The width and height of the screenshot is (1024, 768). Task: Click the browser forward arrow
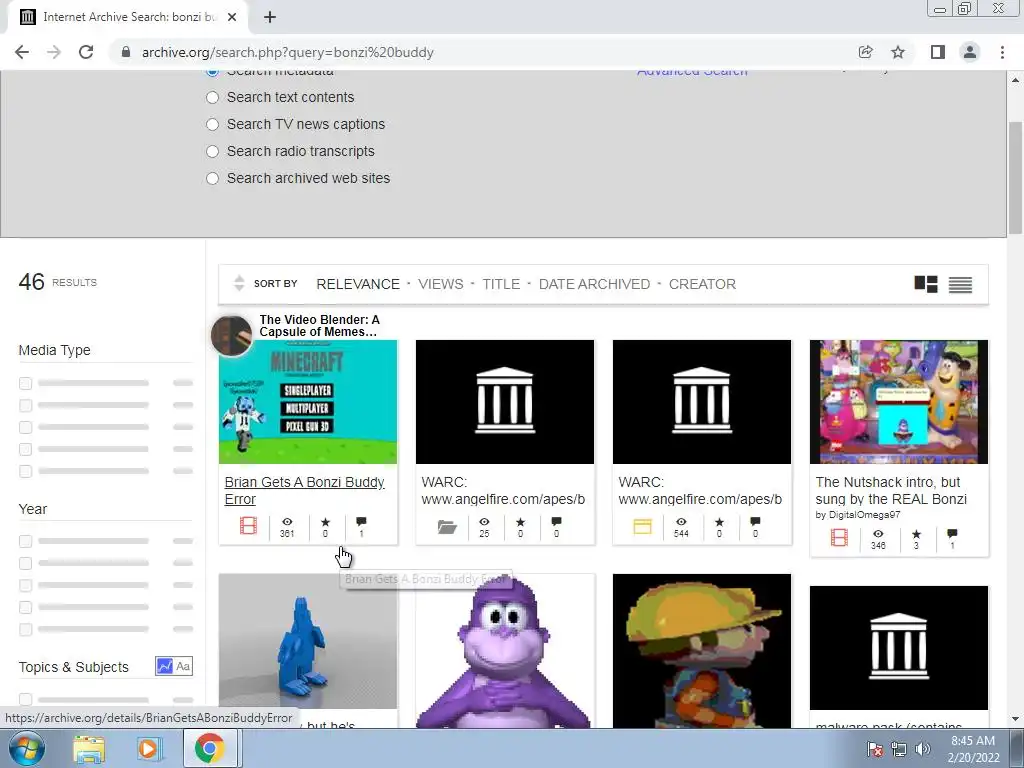(x=54, y=52)
